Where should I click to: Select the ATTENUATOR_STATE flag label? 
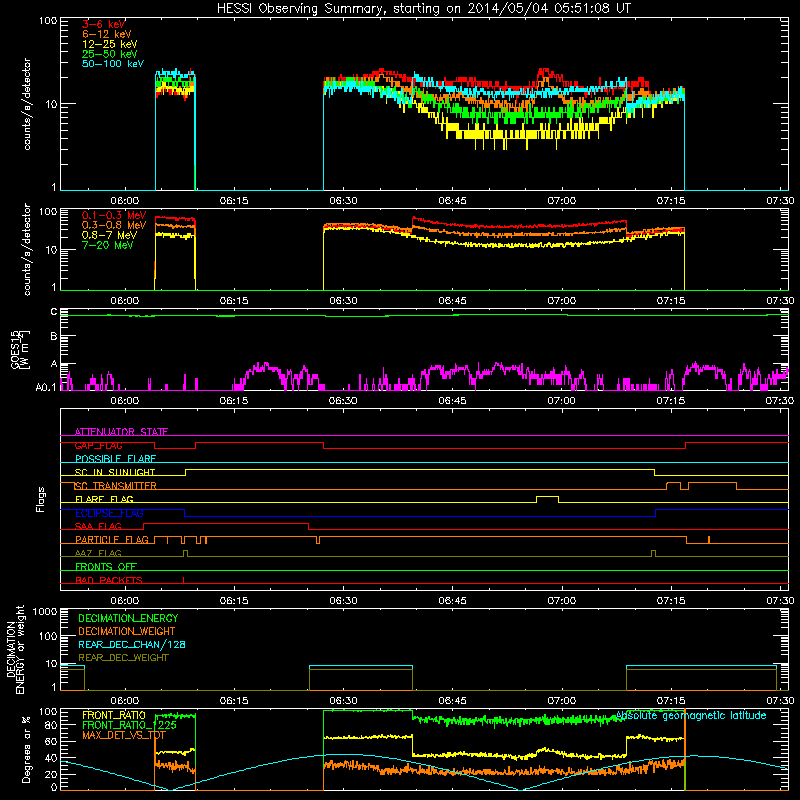(121, 432)
